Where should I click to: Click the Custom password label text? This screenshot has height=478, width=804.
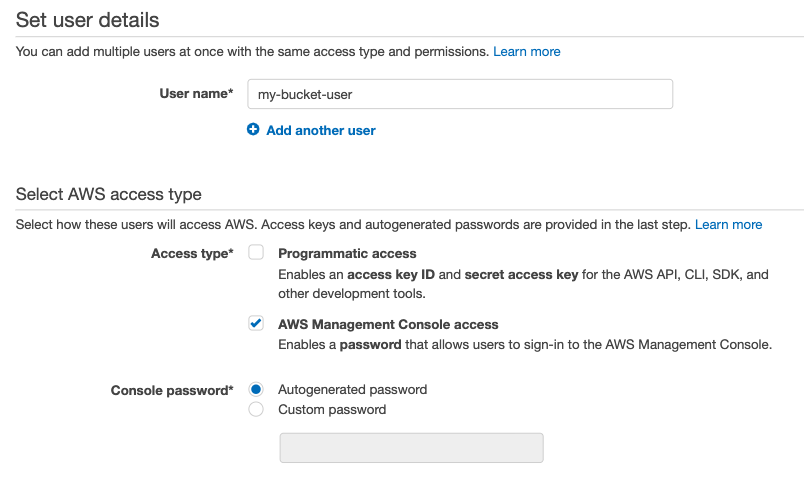click(x=332, y=409)
